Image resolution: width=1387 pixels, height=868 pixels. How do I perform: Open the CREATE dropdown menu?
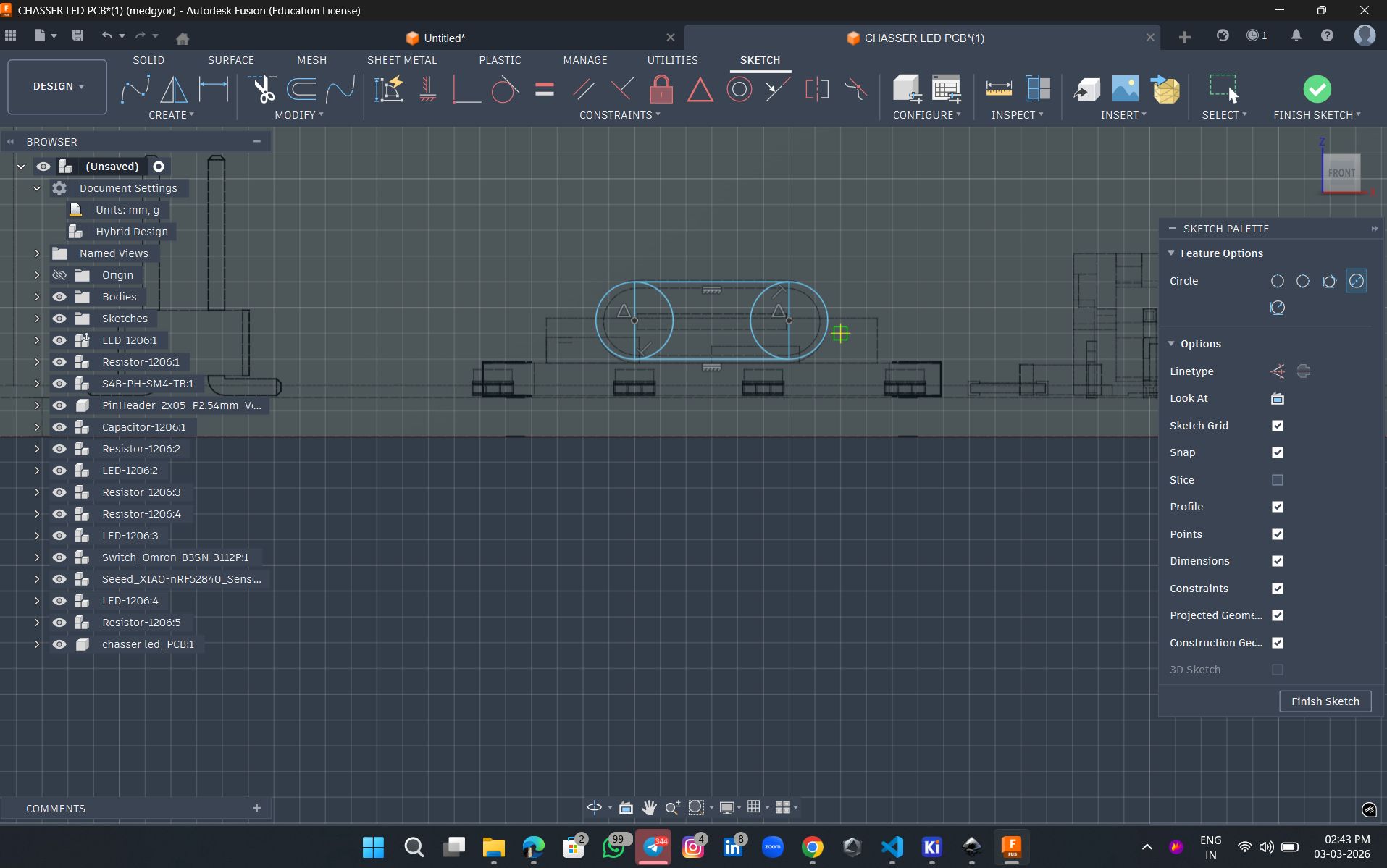pyautogui.click(x=171, y=115)
